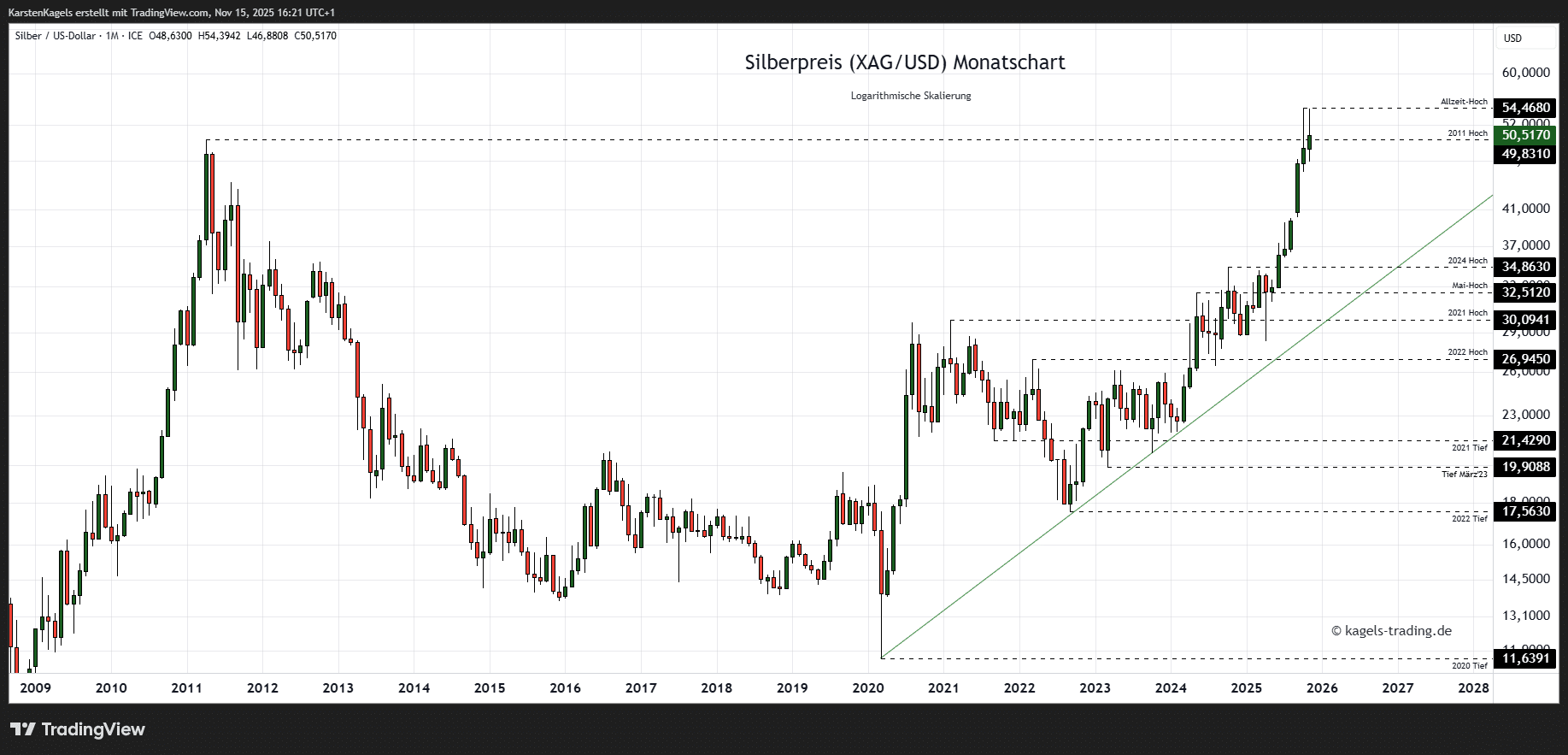Click year 2020 on the time axis

pyautogui.click(x=867, y=687)
